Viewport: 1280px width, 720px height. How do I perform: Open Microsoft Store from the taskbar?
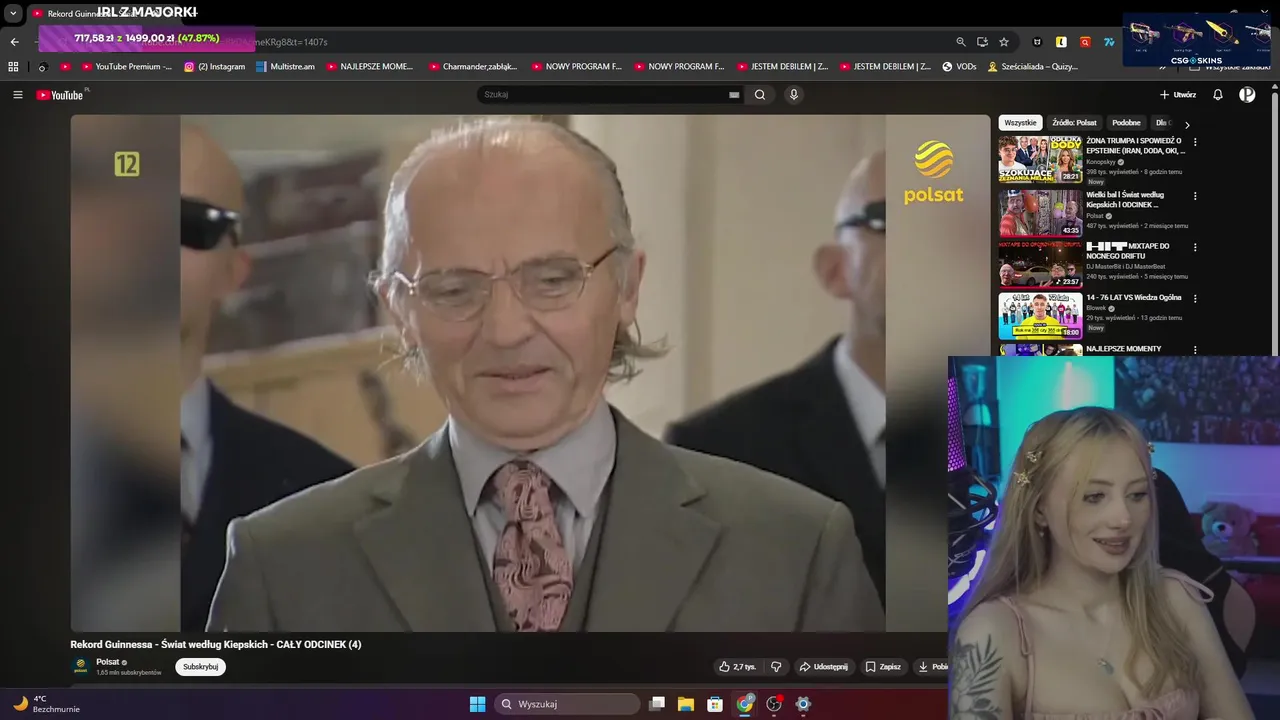(x=715, y=704)
